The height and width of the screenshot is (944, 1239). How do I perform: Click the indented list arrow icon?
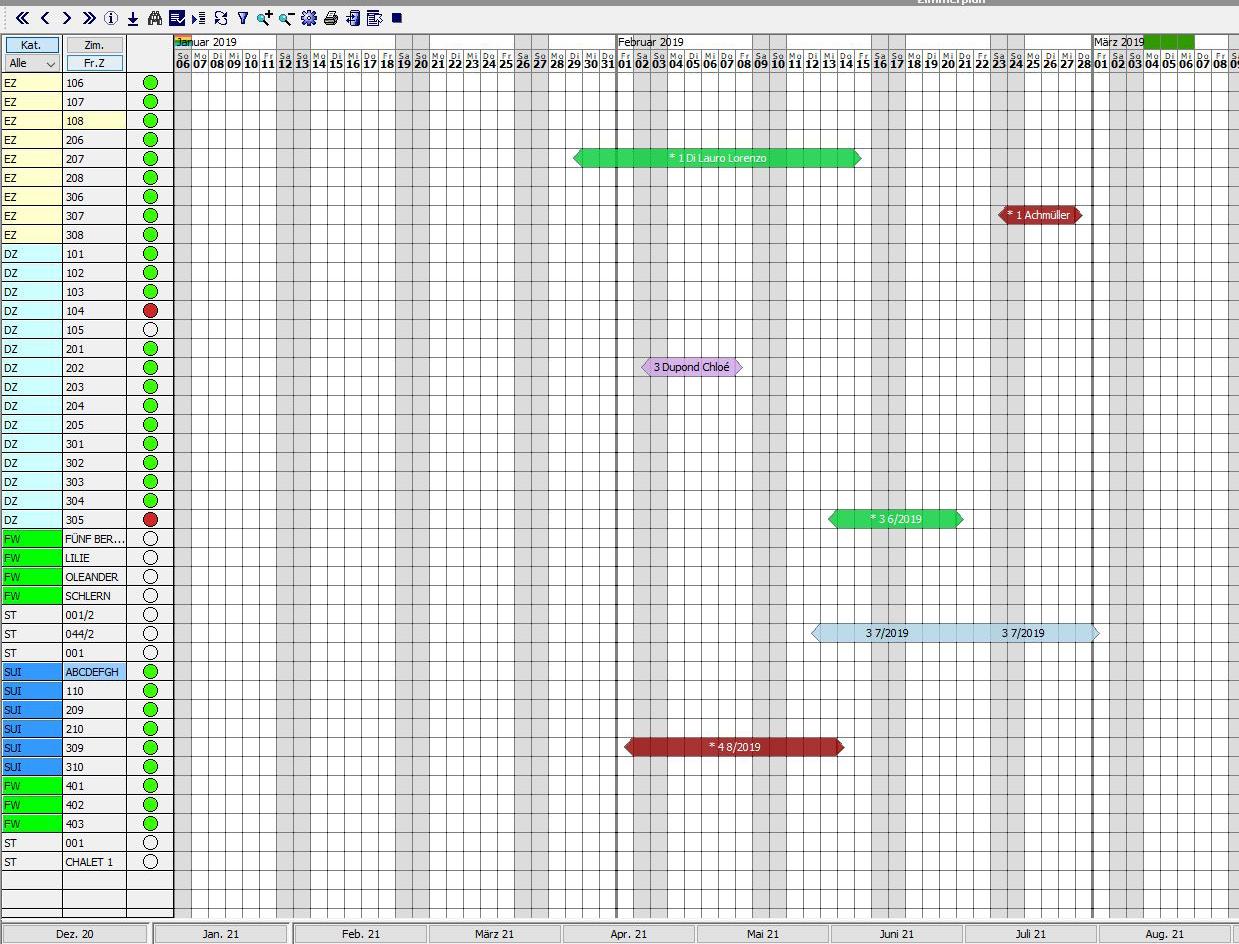198,18
